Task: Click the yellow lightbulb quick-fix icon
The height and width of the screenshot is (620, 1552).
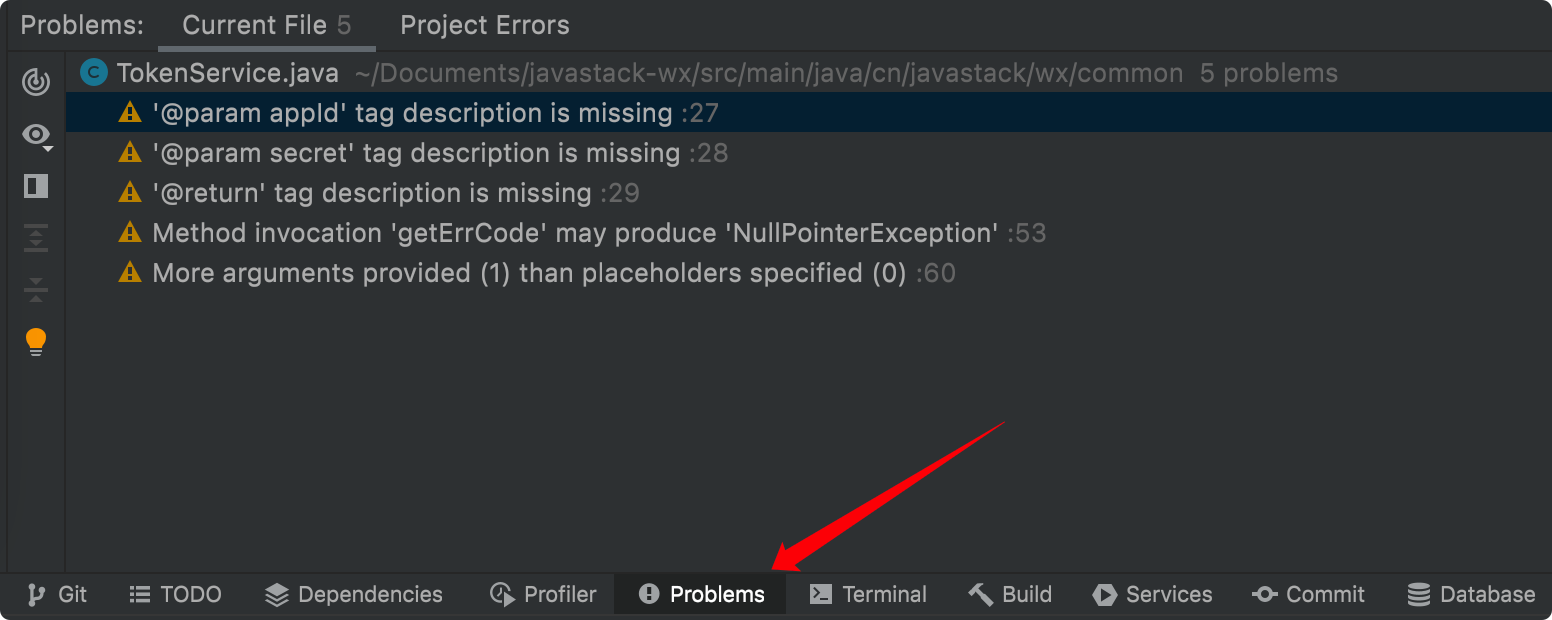Action: point(36,342)
